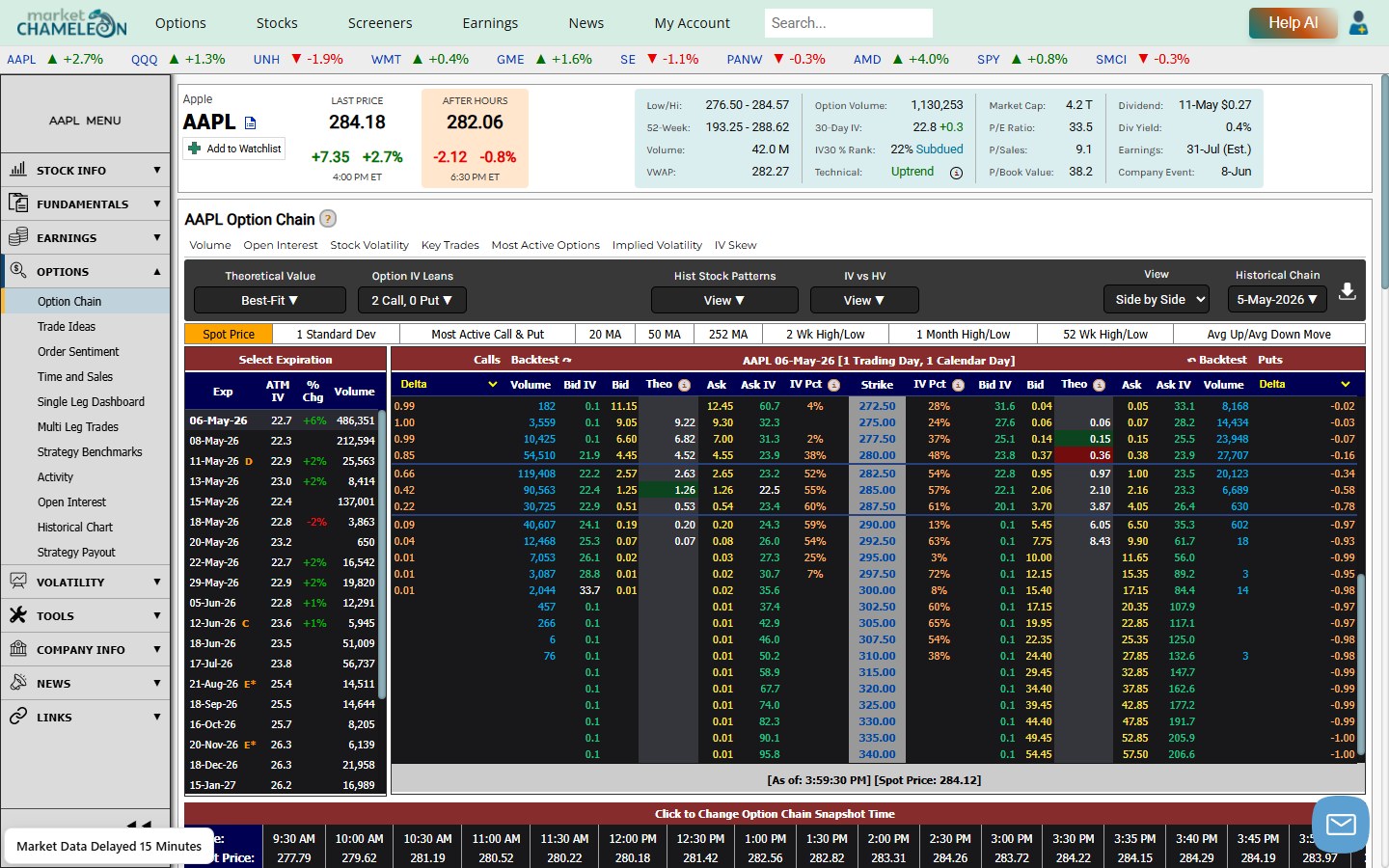Viewport: 1389px width, 868px height.
Task: Click the Puts Backtest icon
Action: point(1191,360)
